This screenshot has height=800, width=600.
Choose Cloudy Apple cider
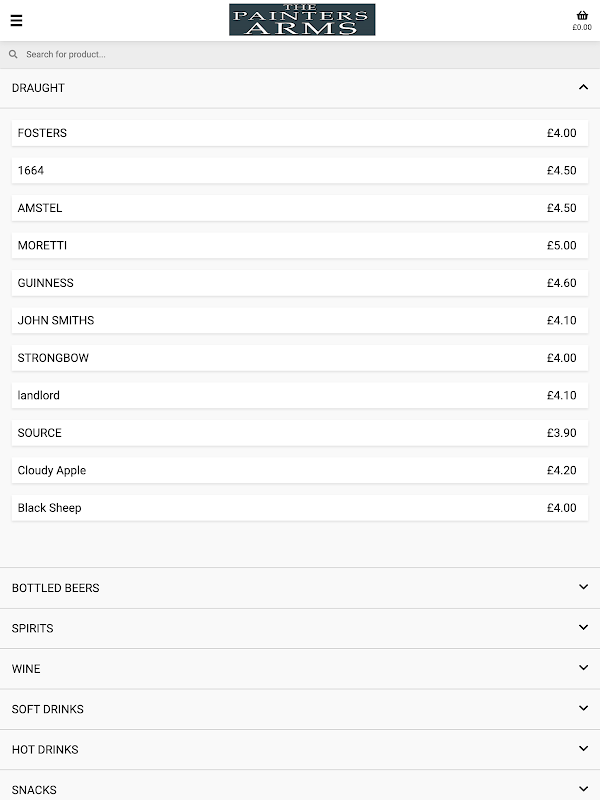pos(300,471)
